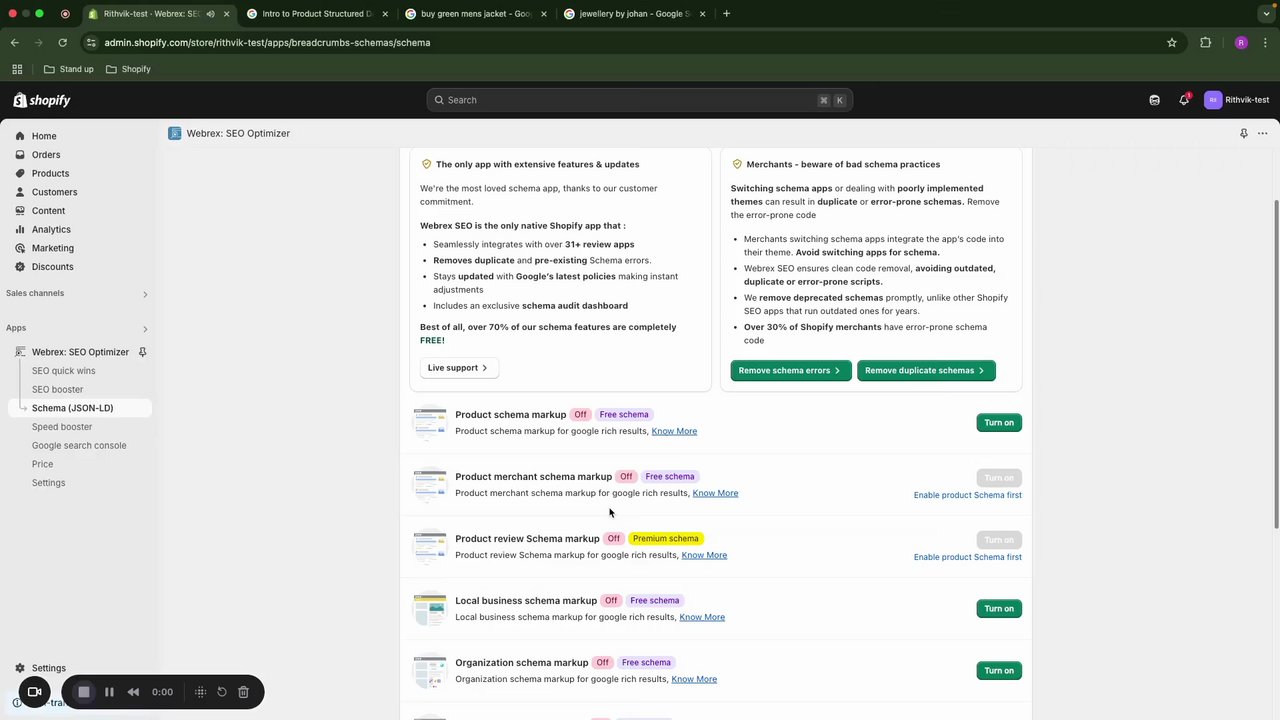Open the app more options ellipsis menu

tap(1262, 133)
